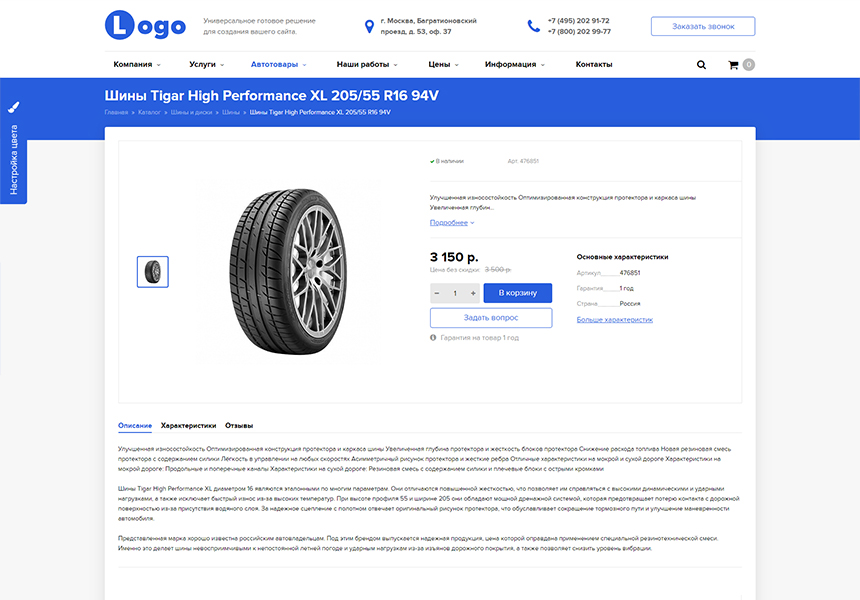Decrease quantity with the minus button
The image size is (860, 600).
[x=437, y=293]
